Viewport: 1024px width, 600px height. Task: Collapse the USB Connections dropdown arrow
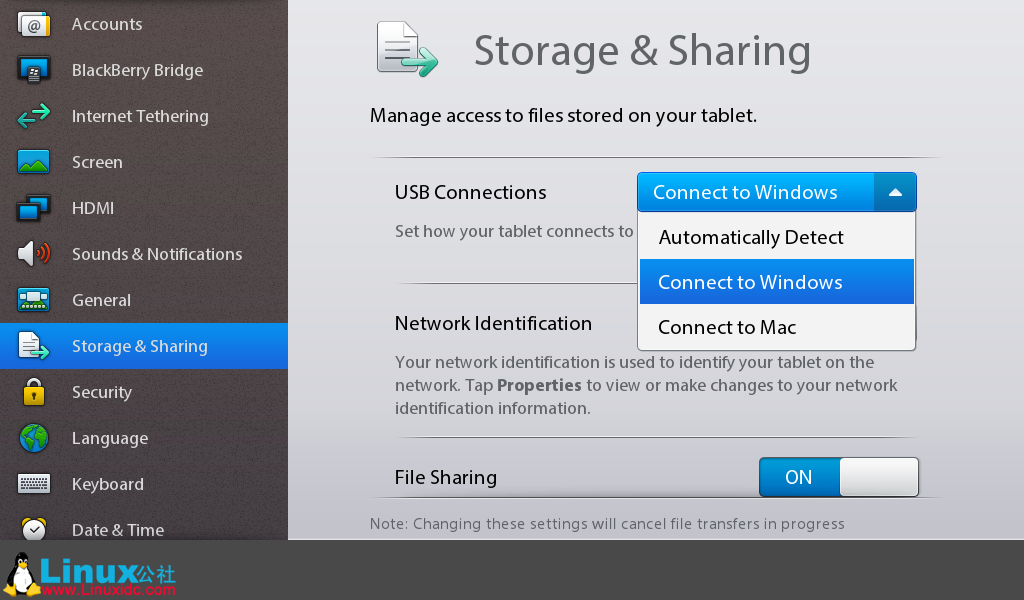coord(895,192)
